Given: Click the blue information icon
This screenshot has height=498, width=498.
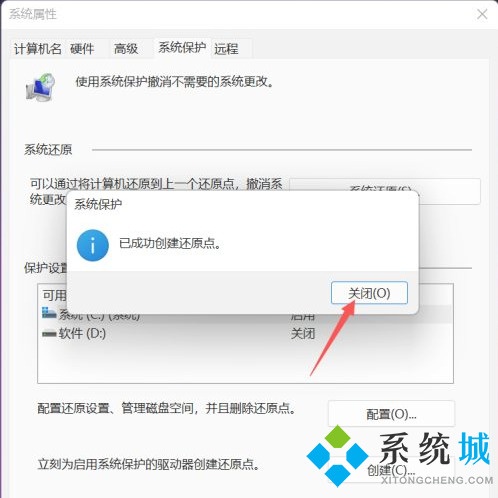Looking at the screenshot, I should click(93, 245).
